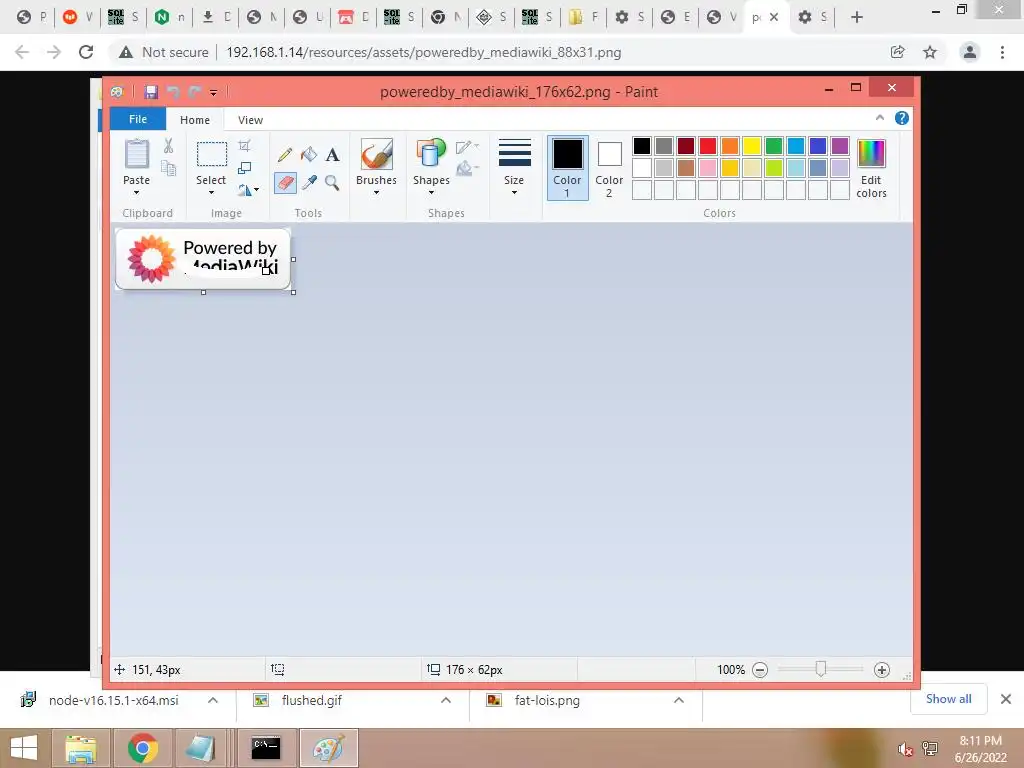1024x768 pixels.
Task: Open File Explorer from taskbar
Action: (80, 748)
